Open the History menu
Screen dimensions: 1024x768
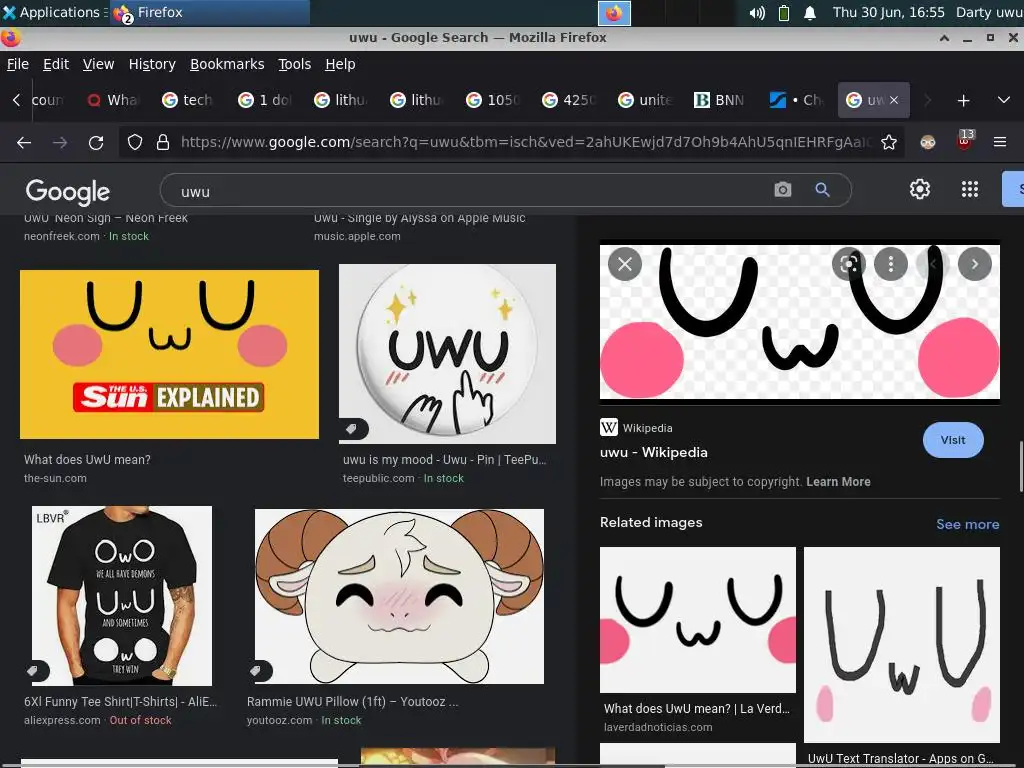click(152, 64)
